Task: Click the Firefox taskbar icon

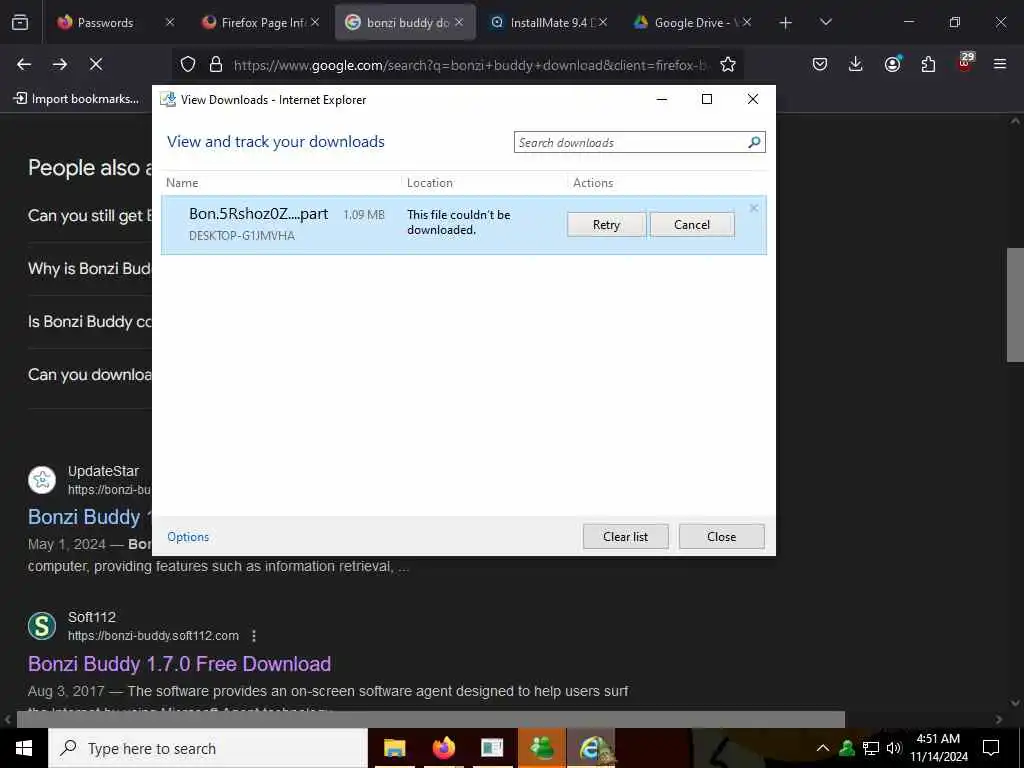Action: pos(443,748)
